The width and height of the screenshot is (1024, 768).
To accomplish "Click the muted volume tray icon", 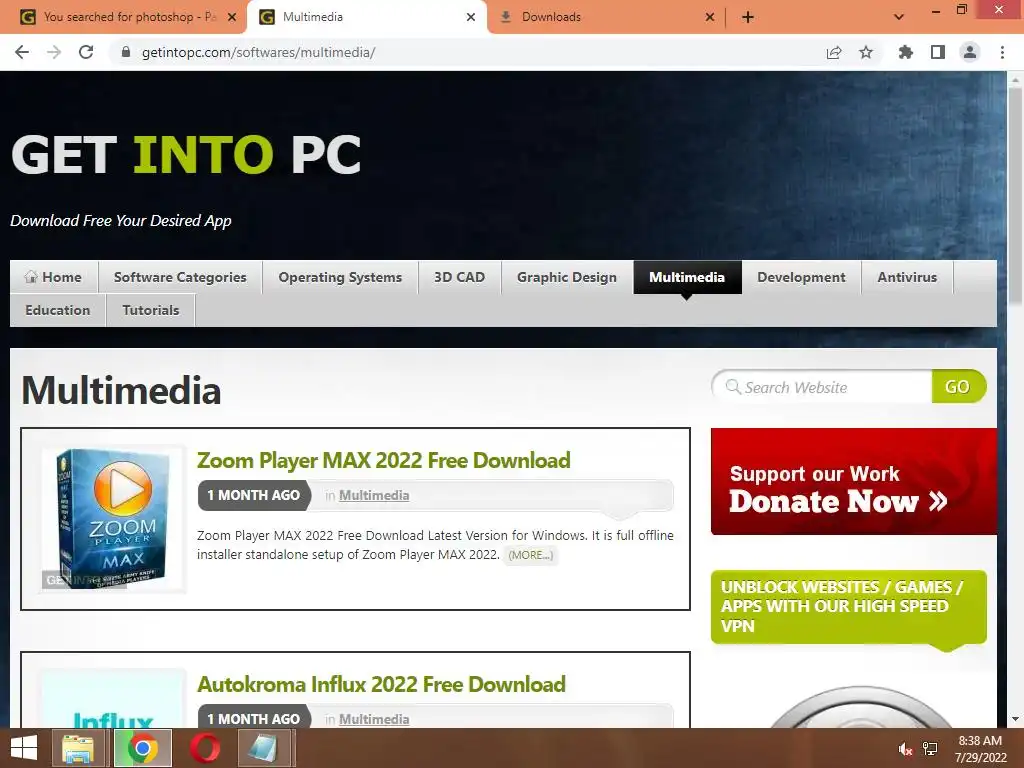I will [905, 749].
